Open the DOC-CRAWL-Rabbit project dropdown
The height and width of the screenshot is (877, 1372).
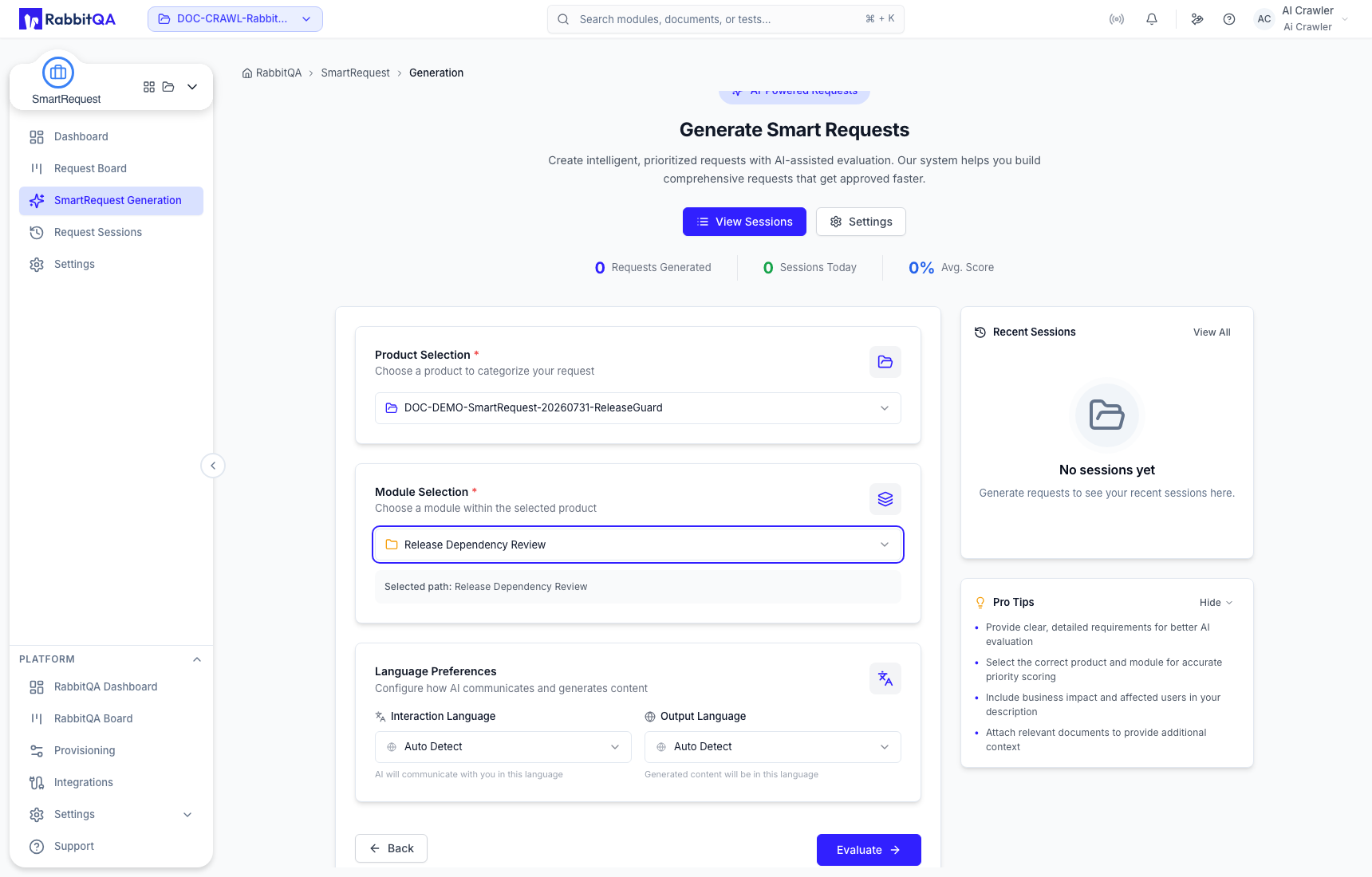[x=235, y=19]
